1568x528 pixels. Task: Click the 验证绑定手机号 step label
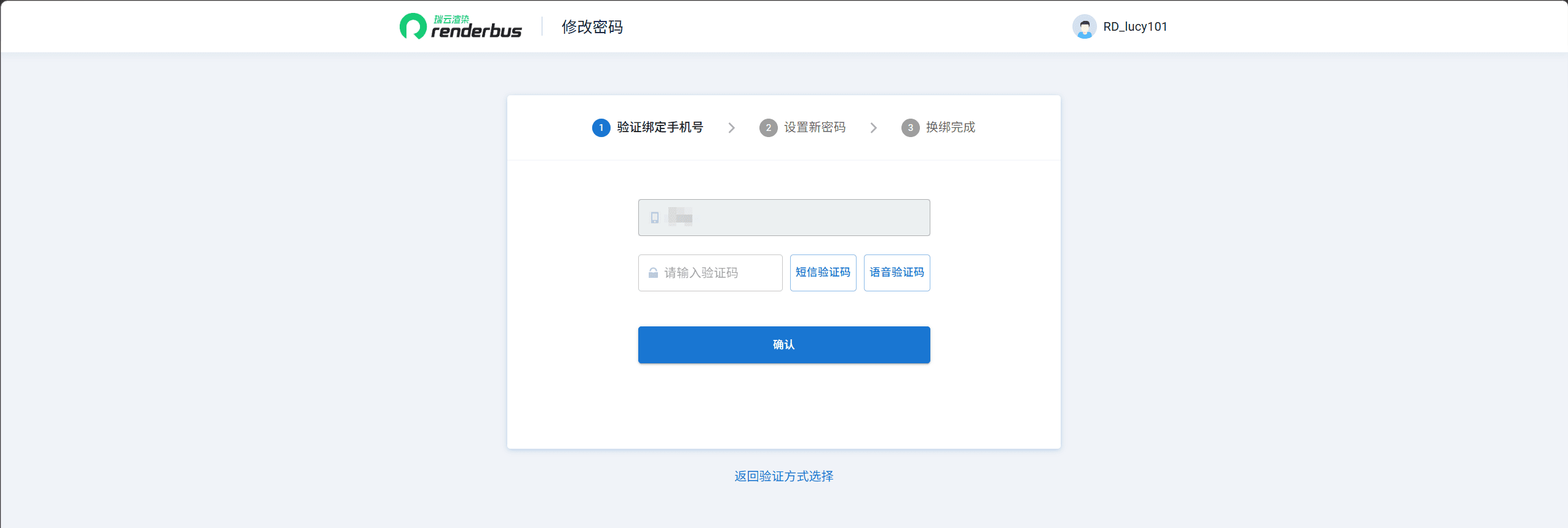click(x=660, y=127)
